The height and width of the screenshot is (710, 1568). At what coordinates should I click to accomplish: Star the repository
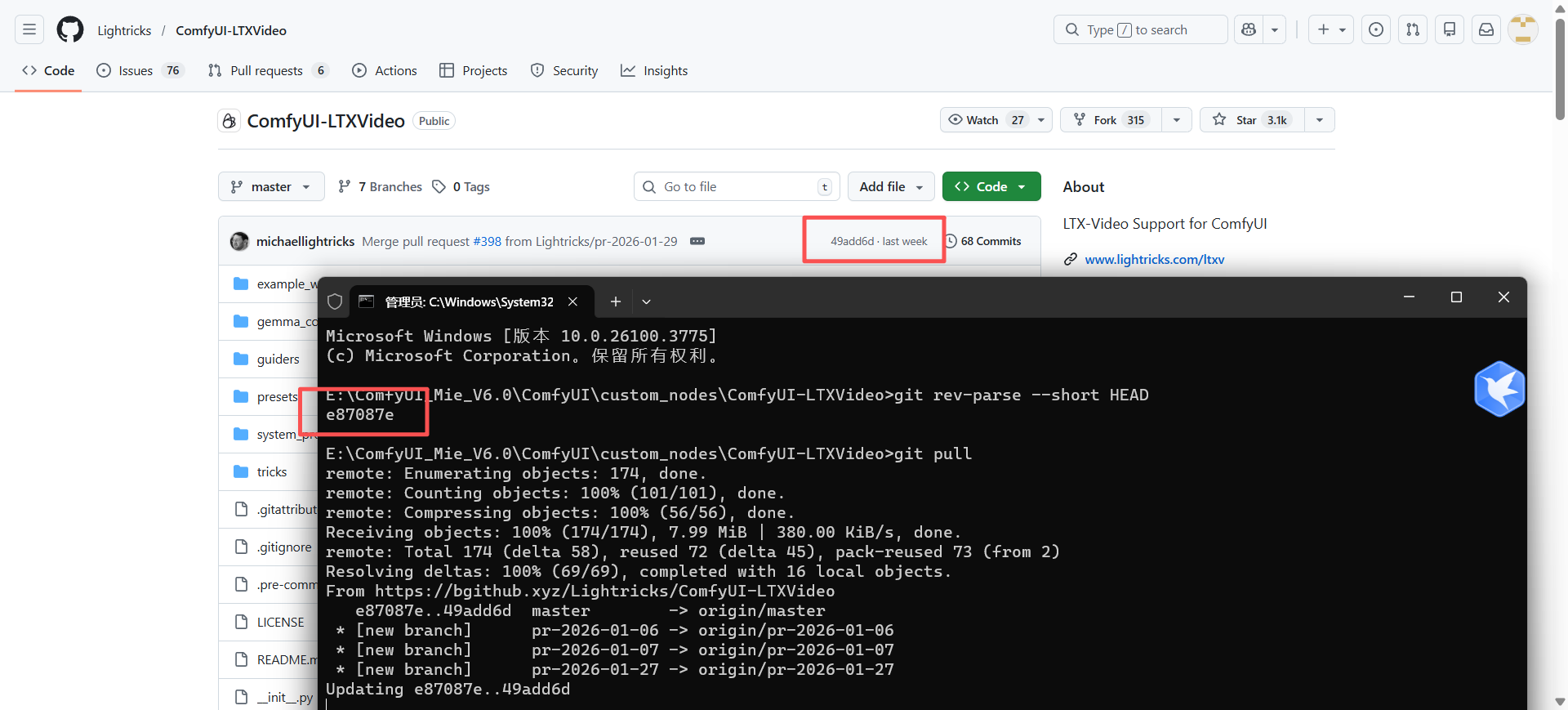(x=1252, y=120)
